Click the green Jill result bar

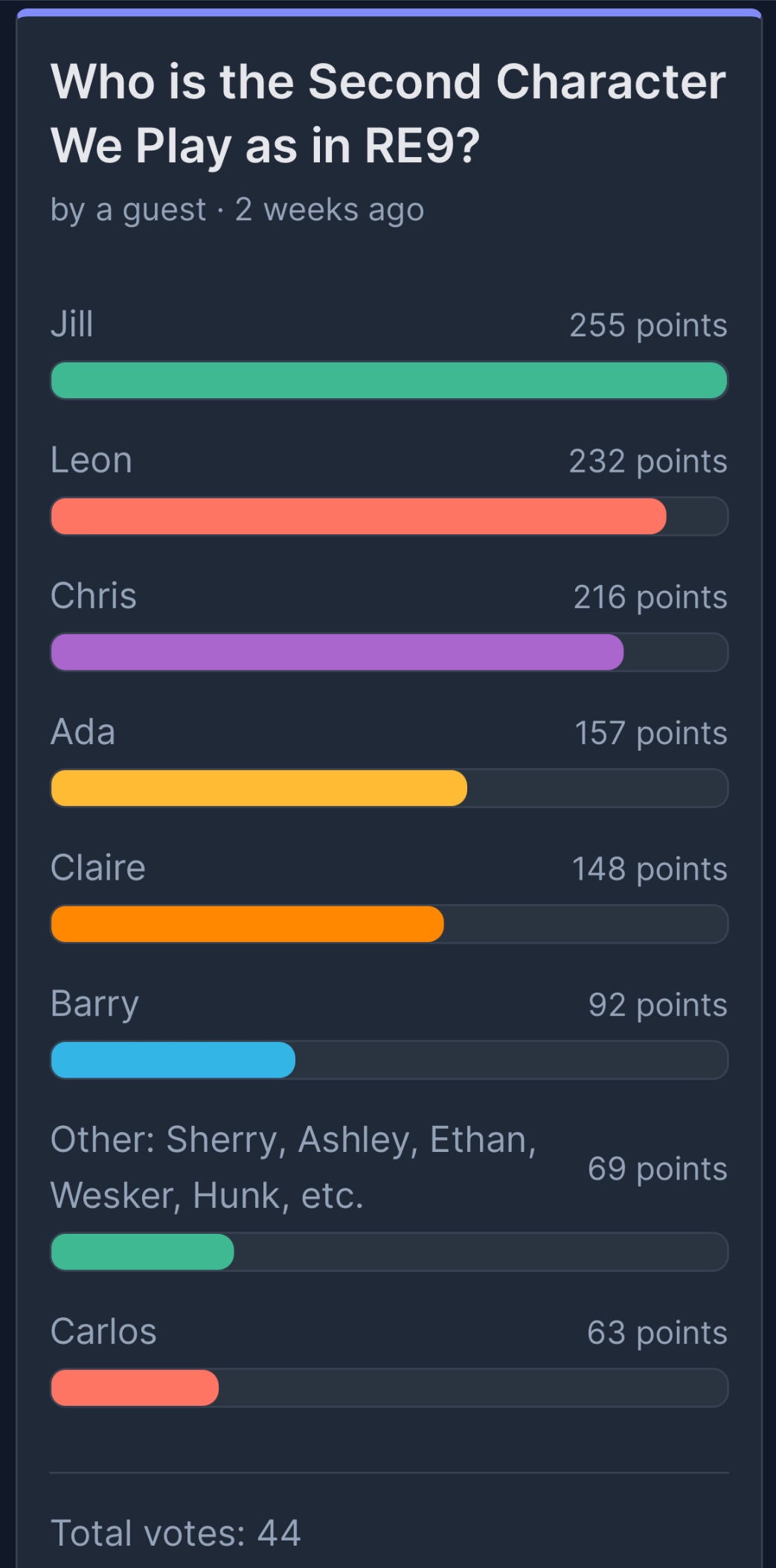coord(389,380)
